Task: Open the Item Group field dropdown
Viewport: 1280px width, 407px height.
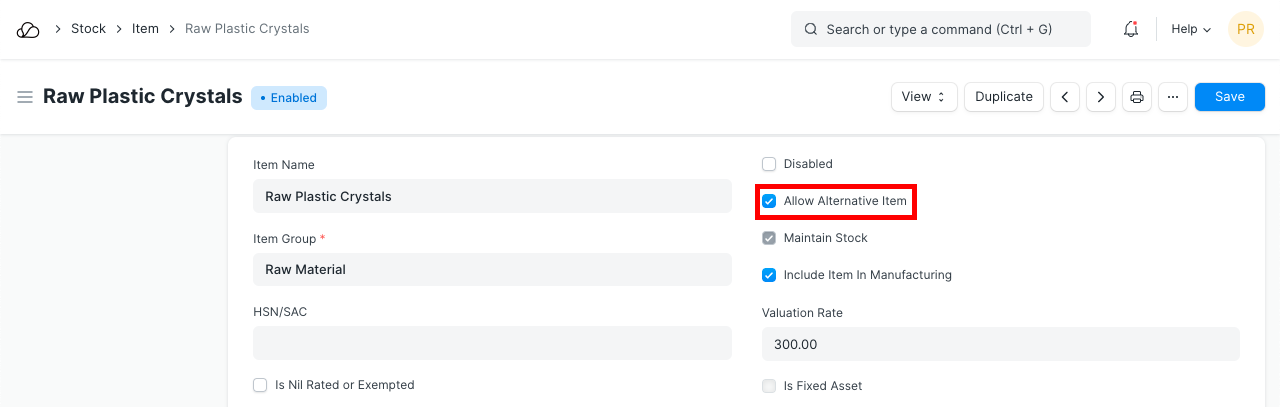Action: (x=492, y=269)
